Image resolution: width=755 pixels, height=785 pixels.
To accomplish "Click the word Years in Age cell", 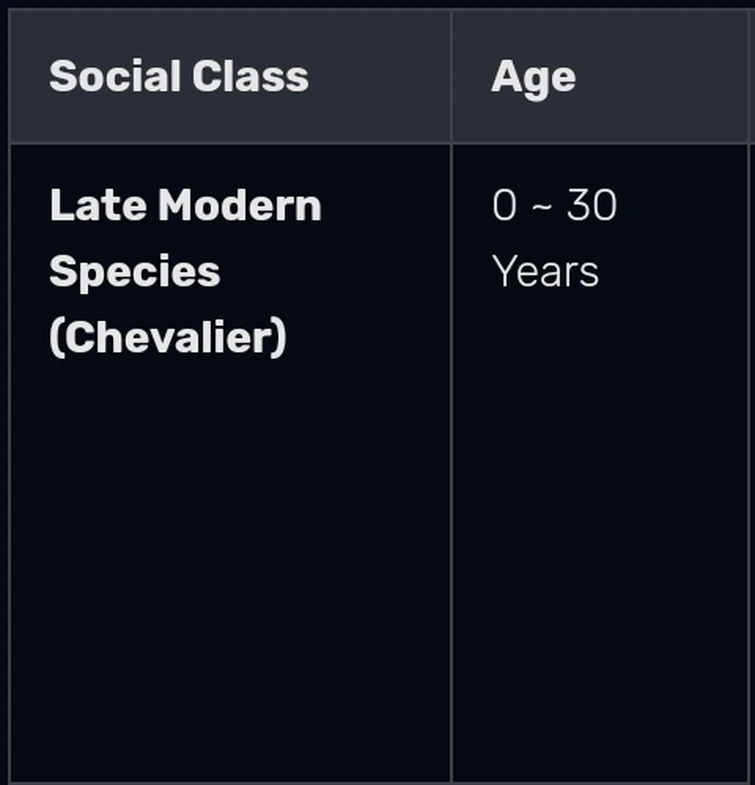I will point(545,271).
